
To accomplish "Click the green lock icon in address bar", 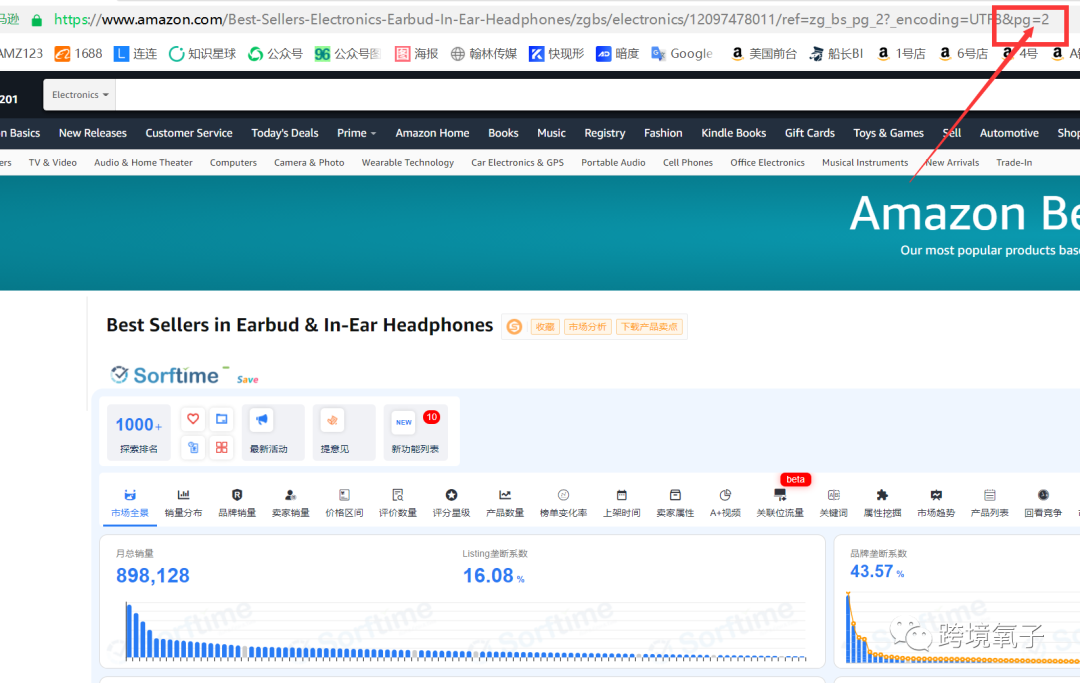I will pos(37,21).
